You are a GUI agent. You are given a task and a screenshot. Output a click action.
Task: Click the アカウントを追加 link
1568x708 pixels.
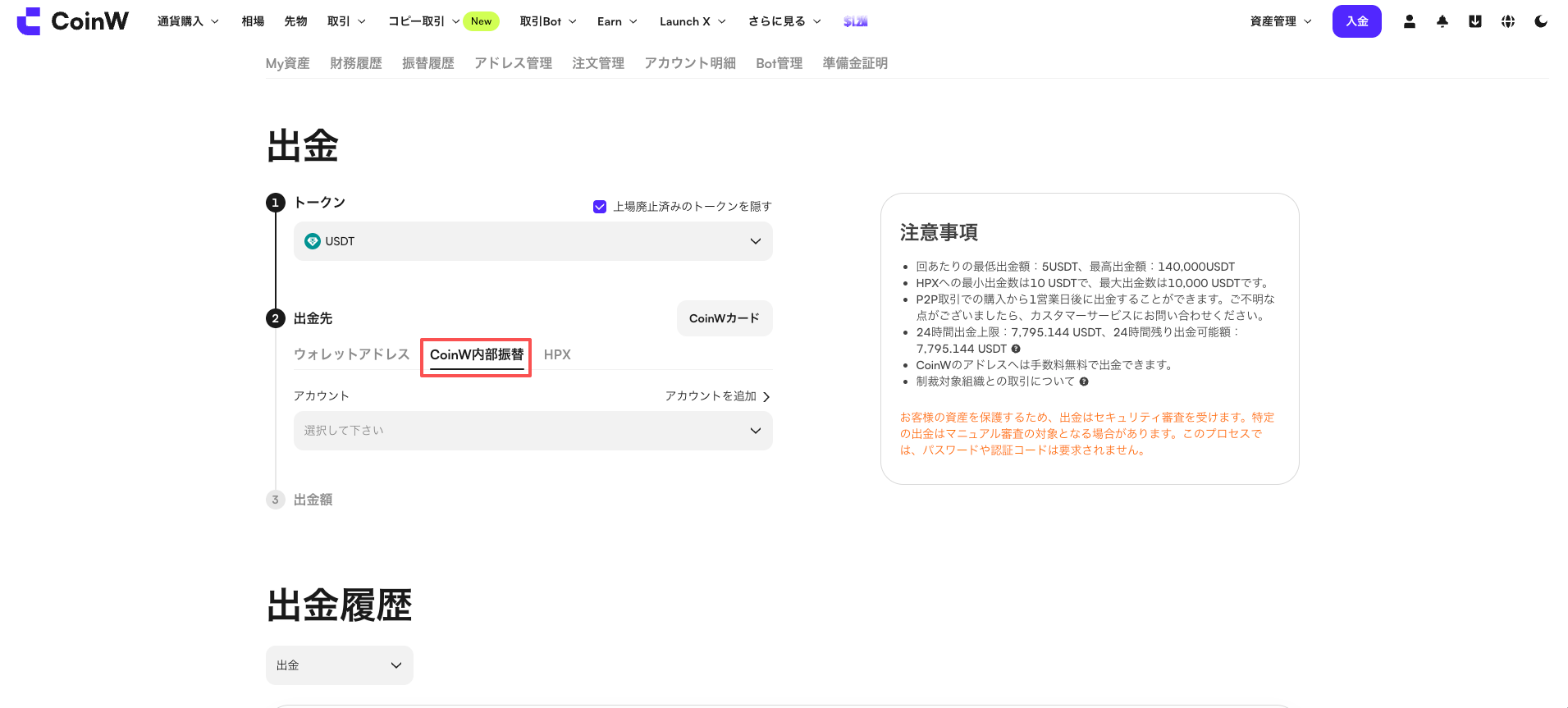pyautogui.click(x=717, y=396)
